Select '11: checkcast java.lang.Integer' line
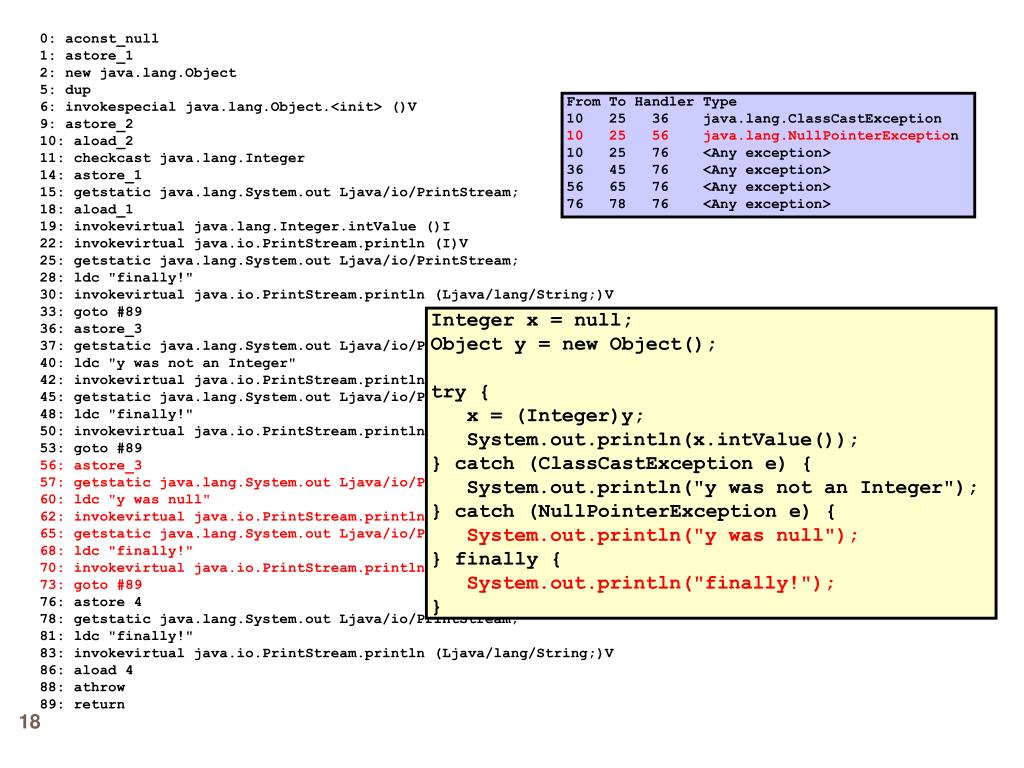Screen dimensions: 1024x768 point(172,157)
